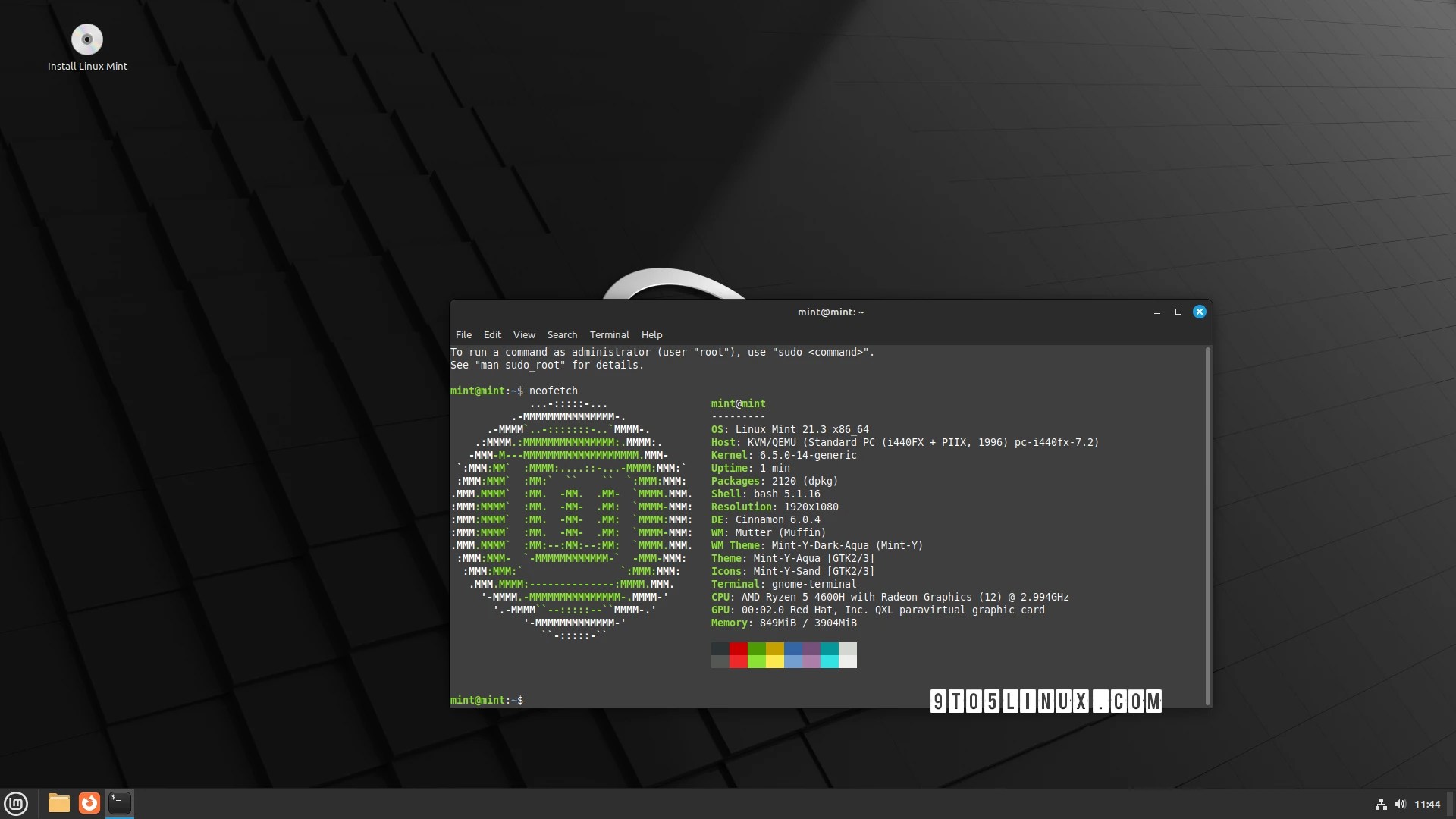
Task: Launch Firefox from the taskbar
Action: (89, 803)
